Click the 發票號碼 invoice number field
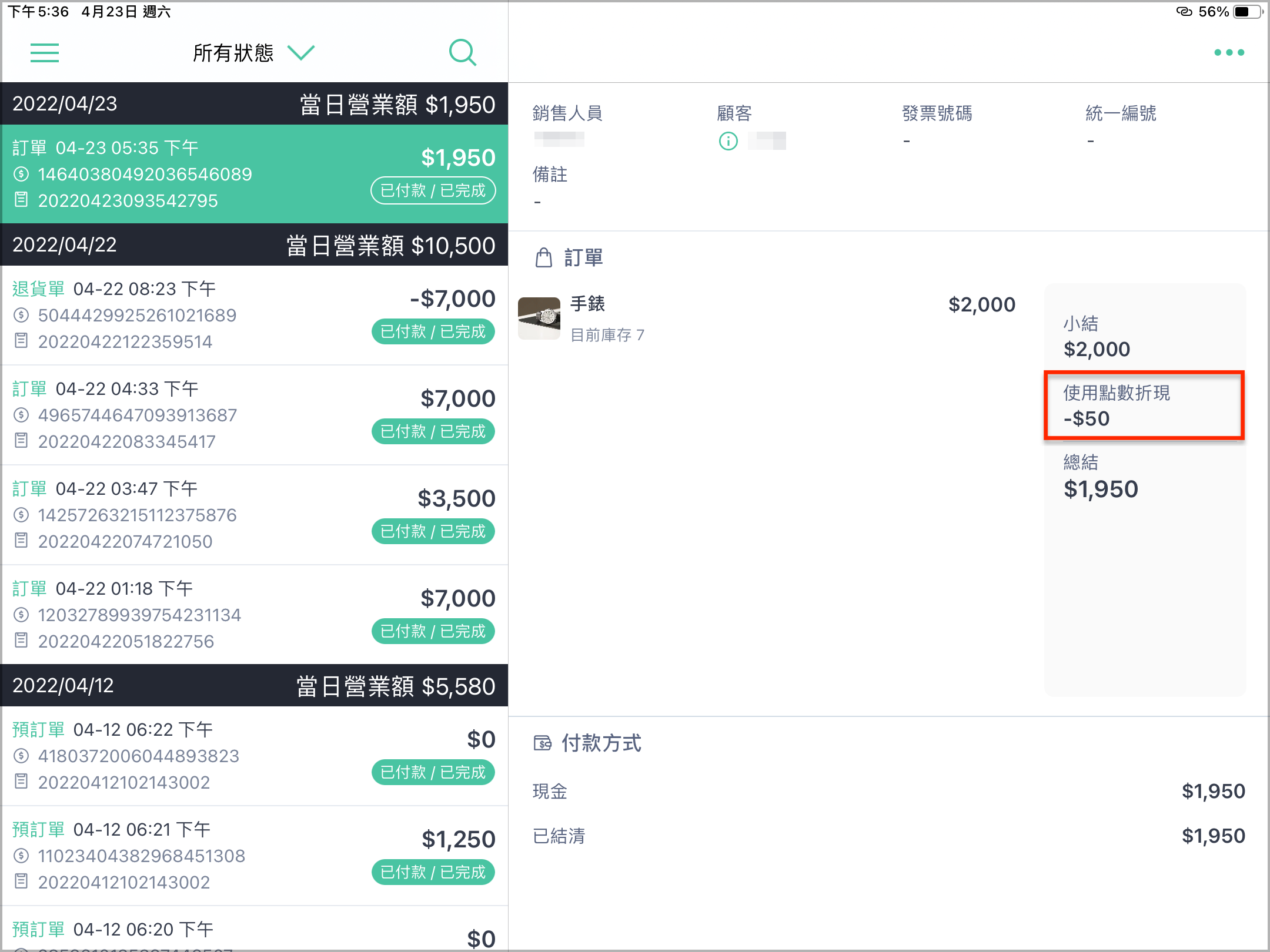The image size is (1270, 952). (x=937, y=125)
